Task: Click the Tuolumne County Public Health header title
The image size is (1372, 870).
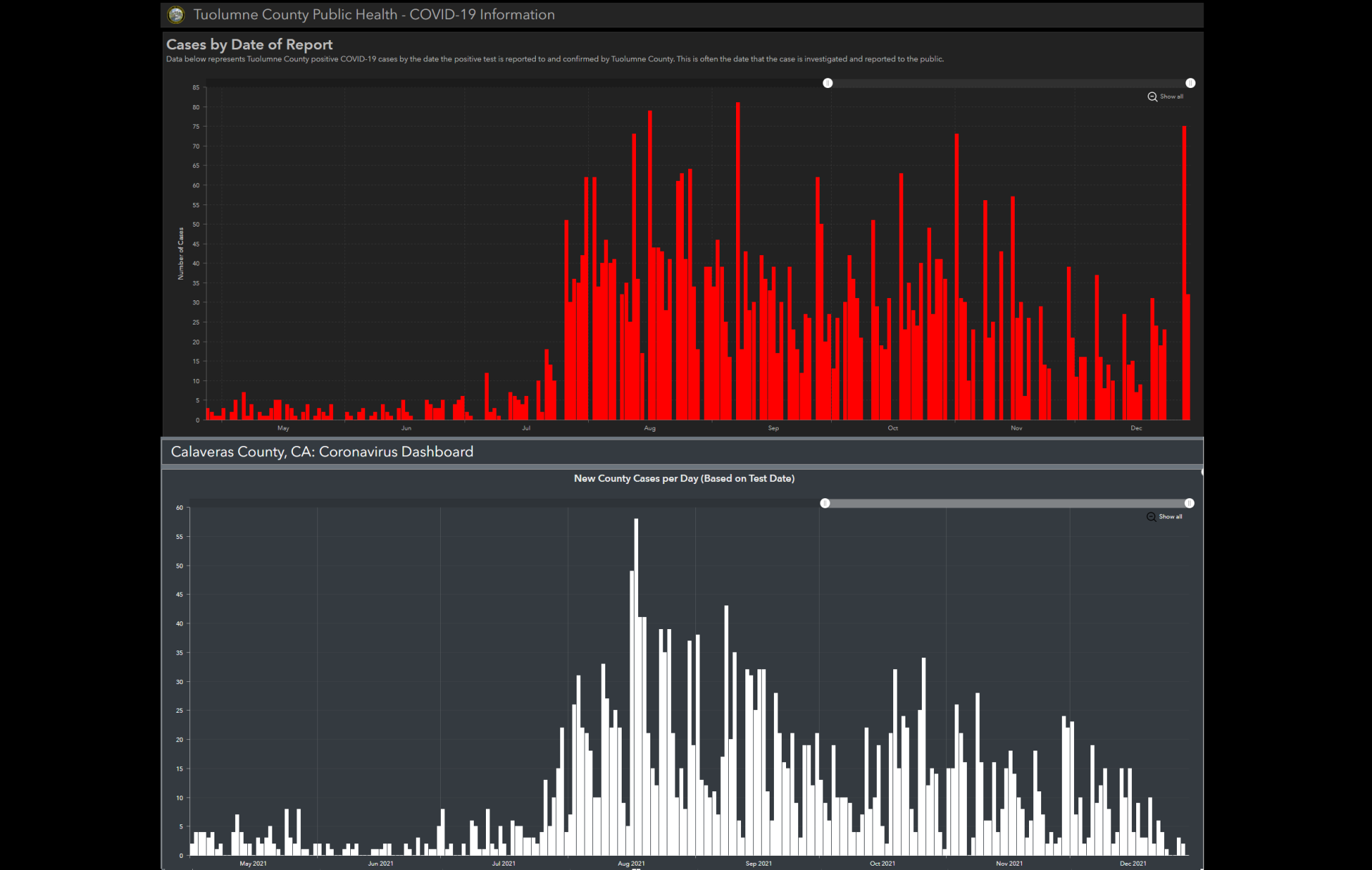Action: (374, 14)
